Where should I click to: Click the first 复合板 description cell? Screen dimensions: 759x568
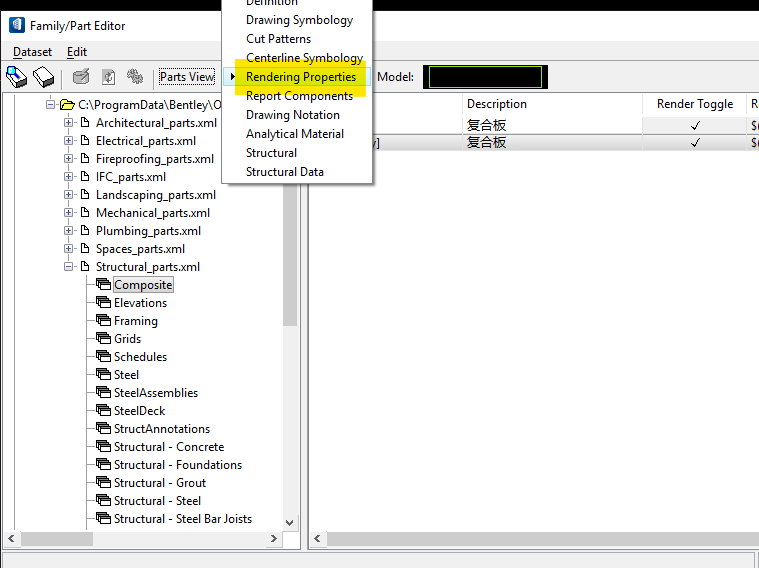click(552, 125)
